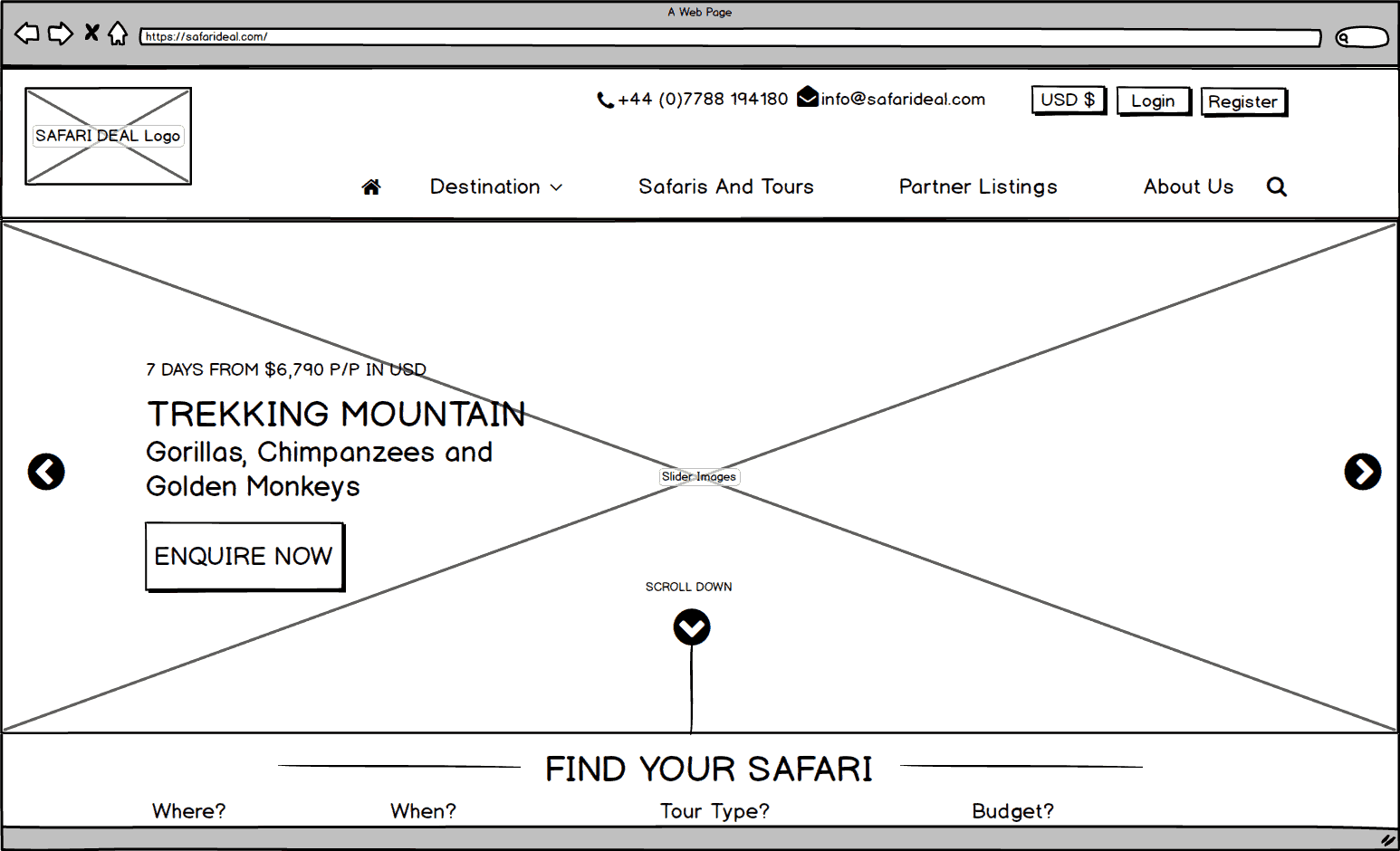This screenshot has height=851, width=1400.
Task: Select the When? search filter
Action: (423, 811)
